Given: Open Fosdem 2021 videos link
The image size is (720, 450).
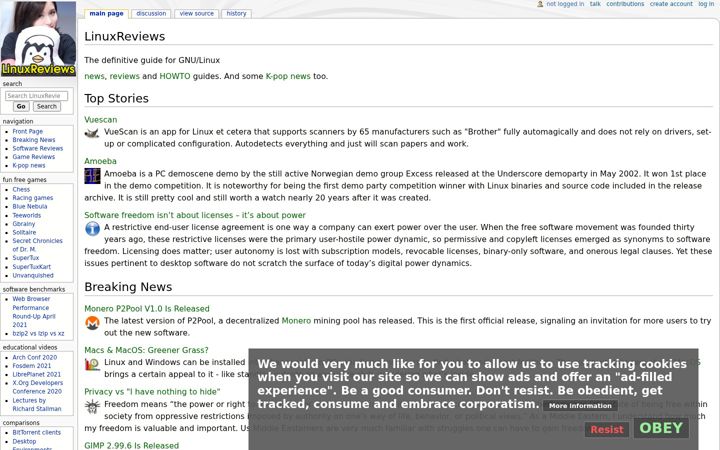Looking at the screenshot, I should [x=32, y=366].
